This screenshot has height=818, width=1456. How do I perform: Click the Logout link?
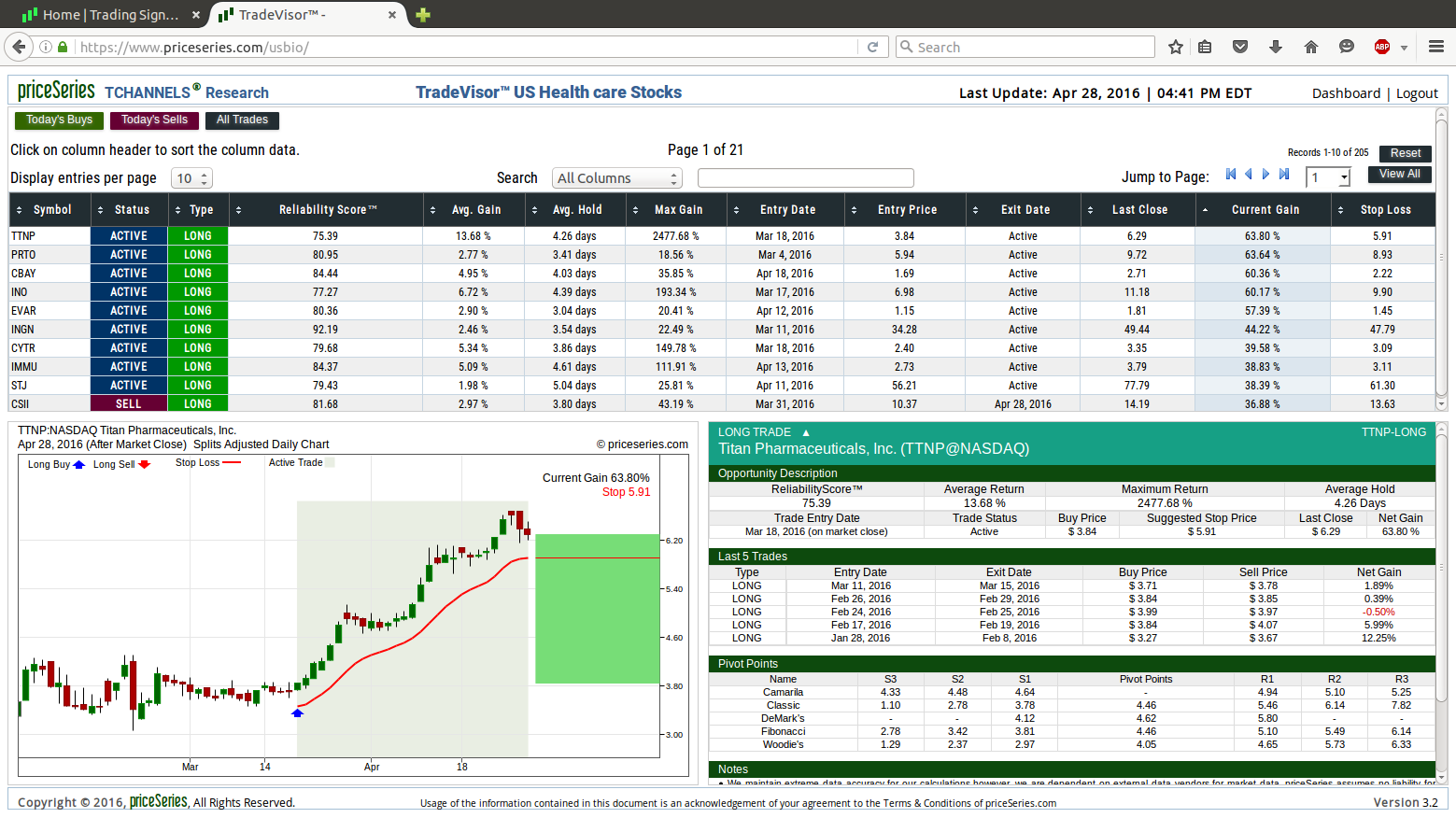[1417, 93]
